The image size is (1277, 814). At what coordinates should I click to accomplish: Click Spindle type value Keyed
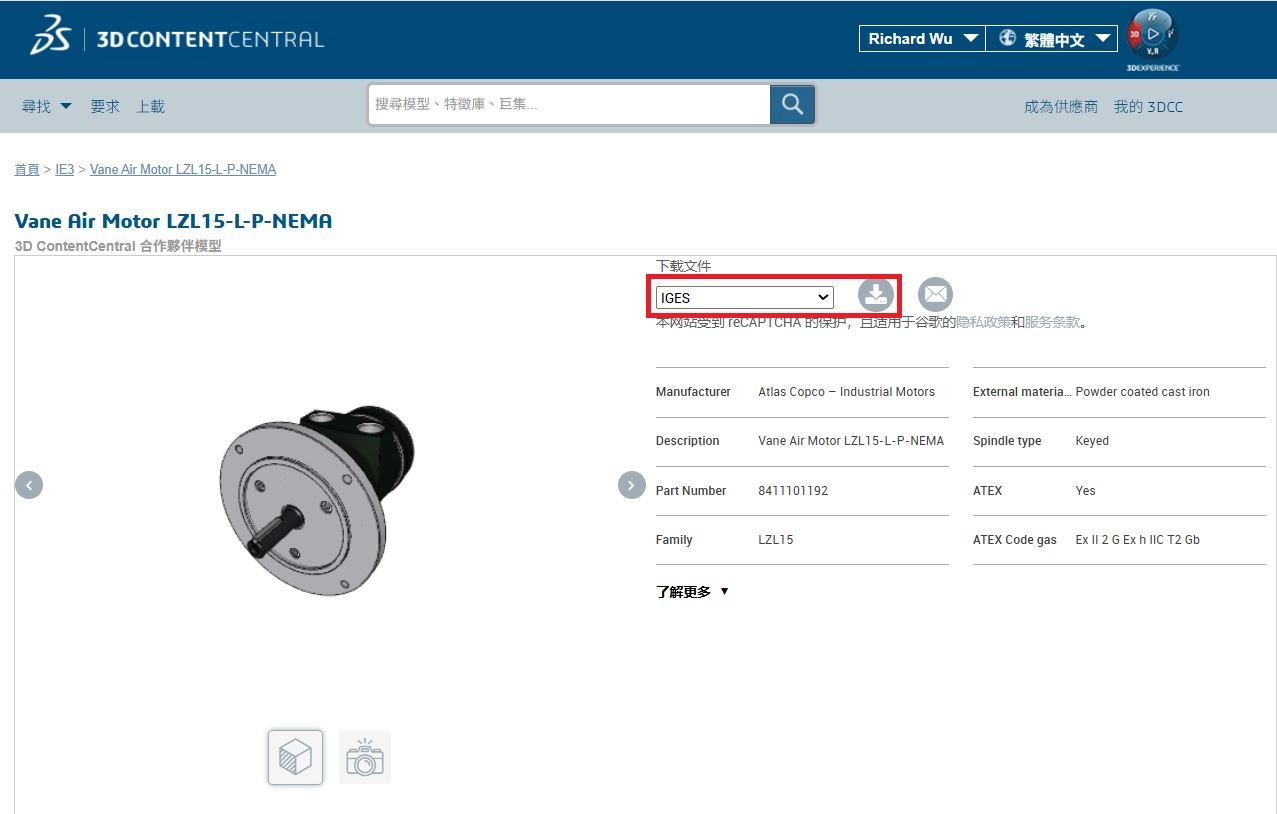(x=1092, y=441)
